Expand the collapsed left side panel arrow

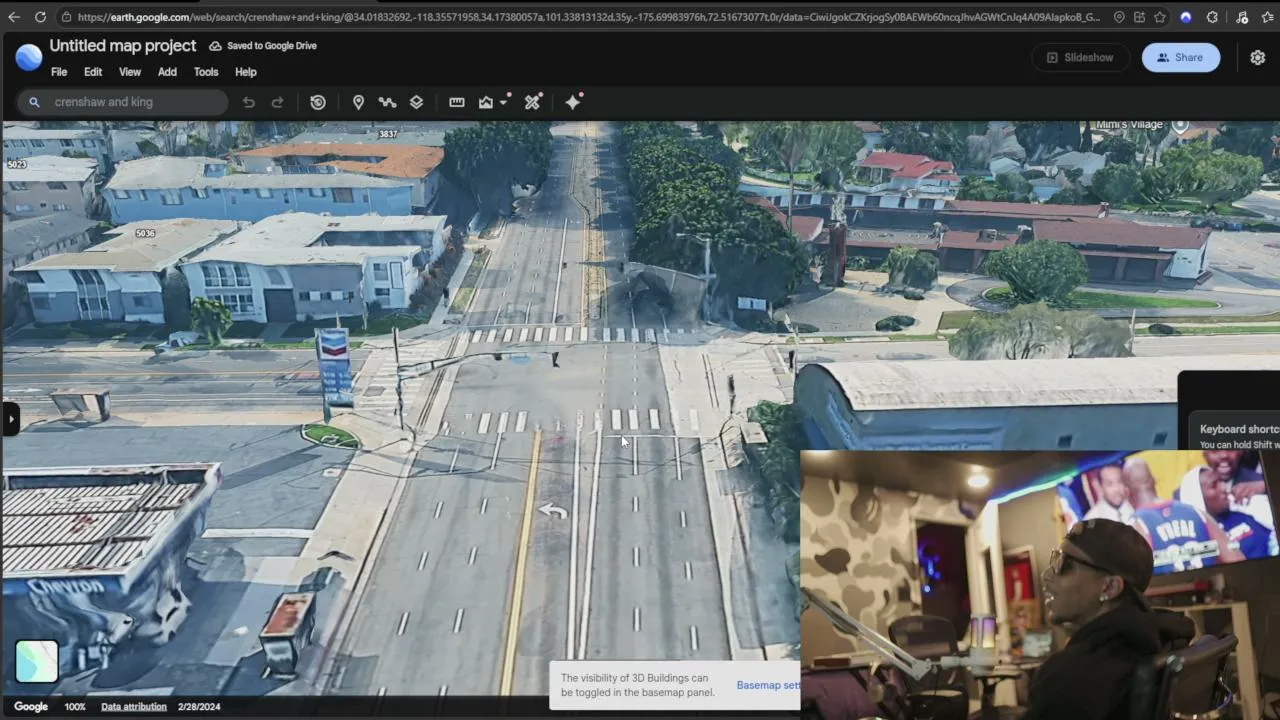click(x=11, y=419)
